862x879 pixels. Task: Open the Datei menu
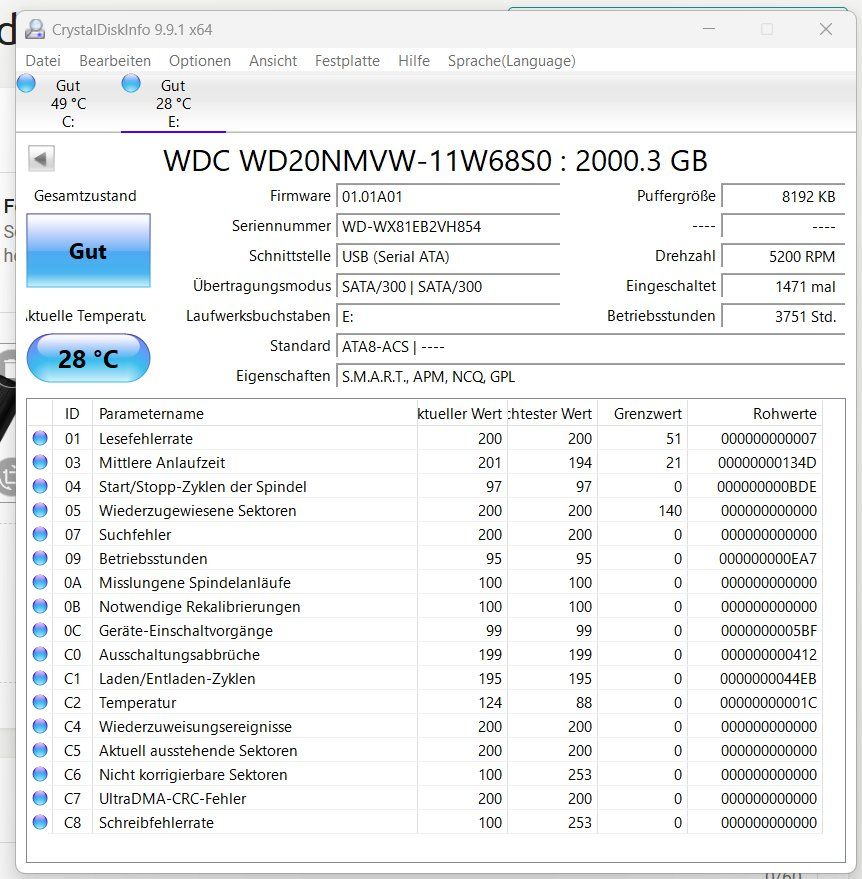pyautogui.click(x=43, y=61)
